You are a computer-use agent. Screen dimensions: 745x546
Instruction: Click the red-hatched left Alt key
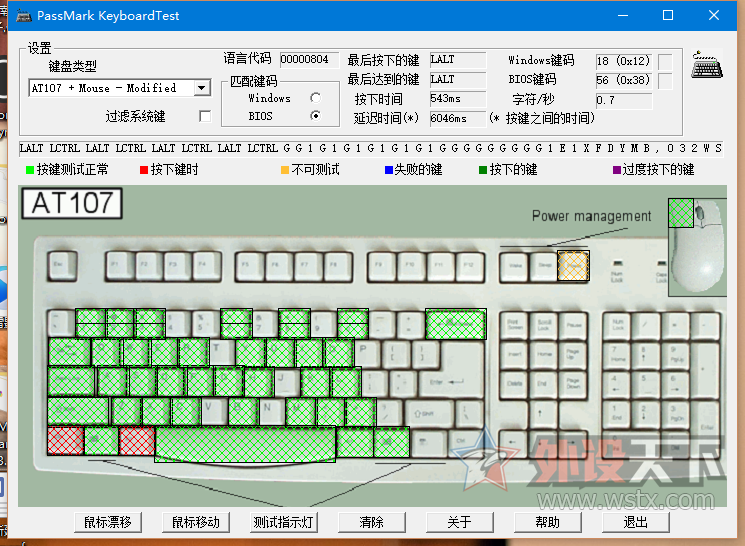tap(137, 441)
